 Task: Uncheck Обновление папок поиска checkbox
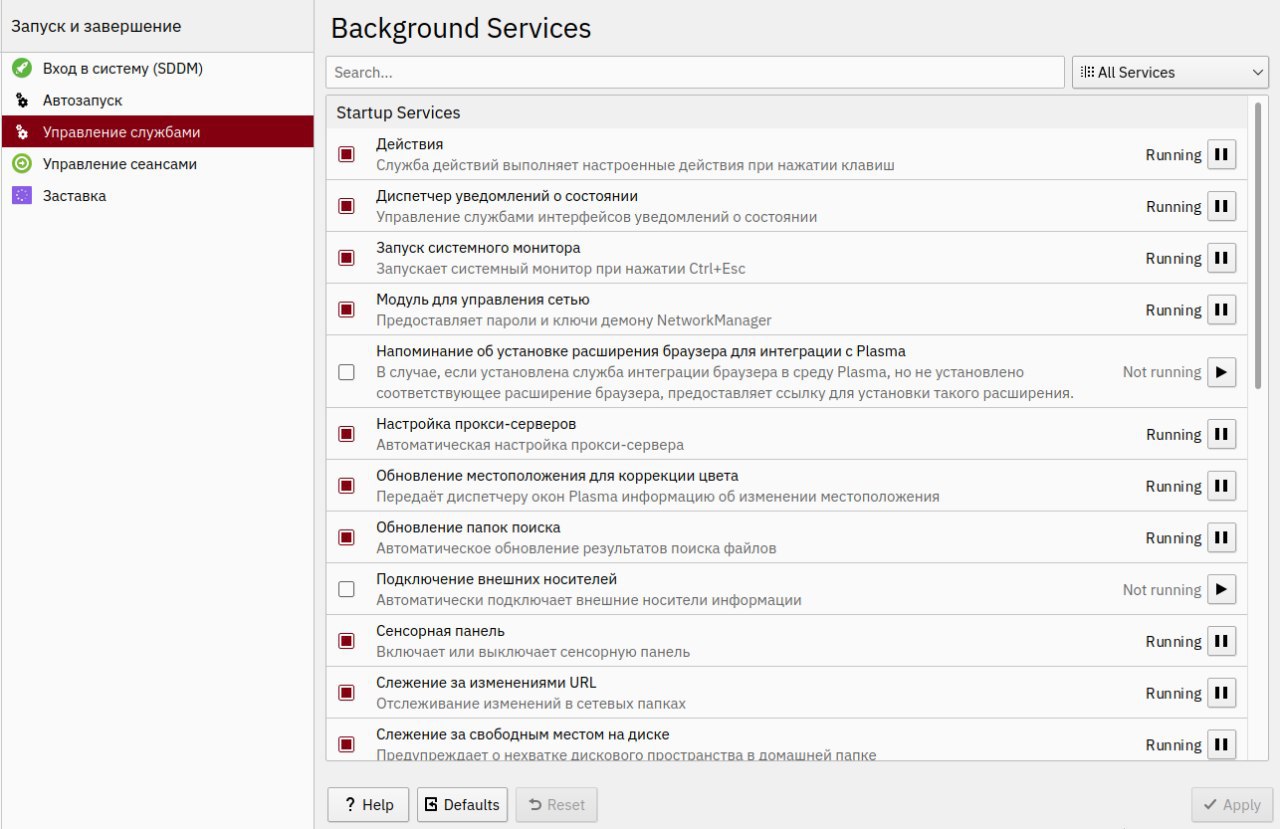coord(346,538)
